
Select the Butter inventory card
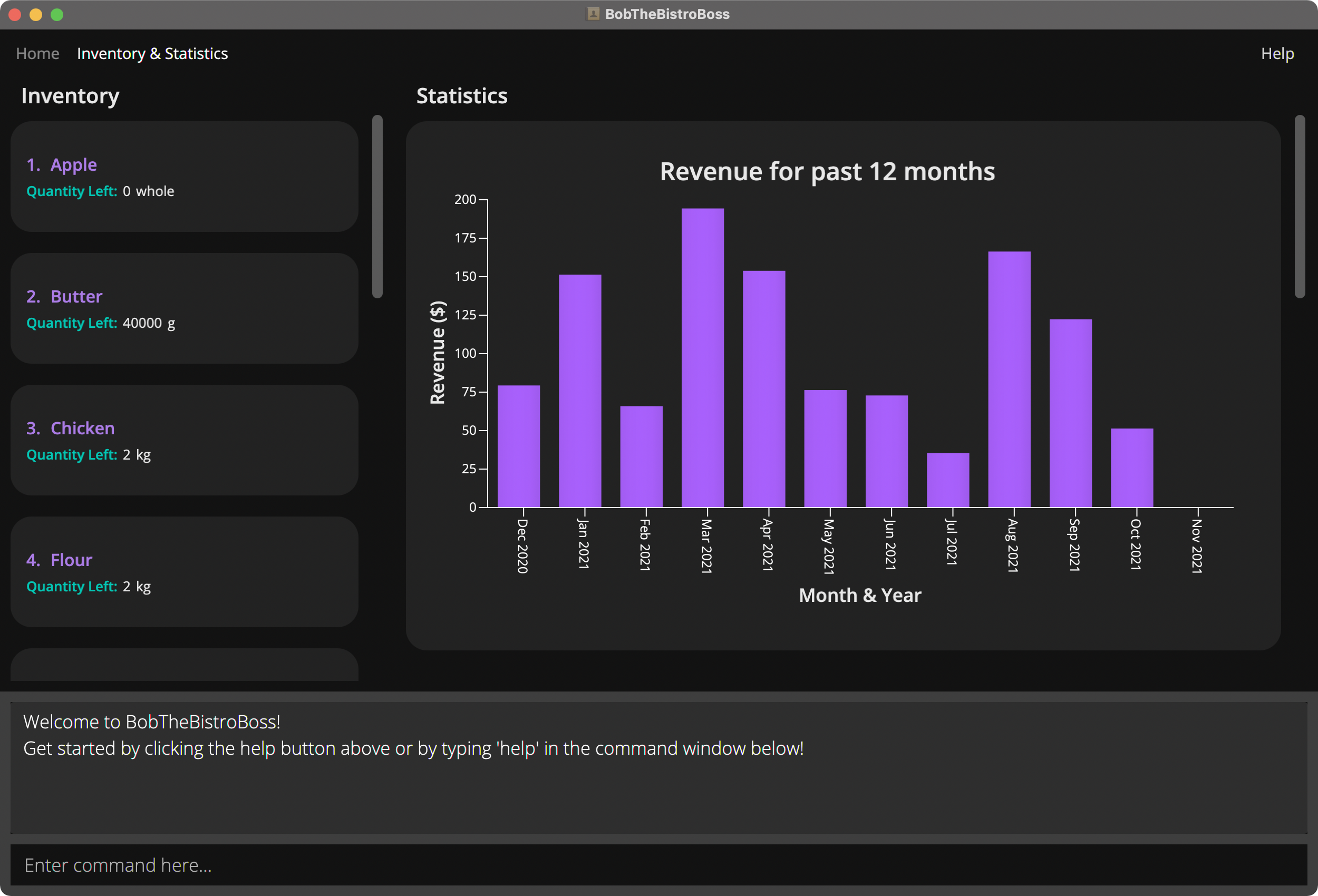pyautogui.click(x=184, y=308)
